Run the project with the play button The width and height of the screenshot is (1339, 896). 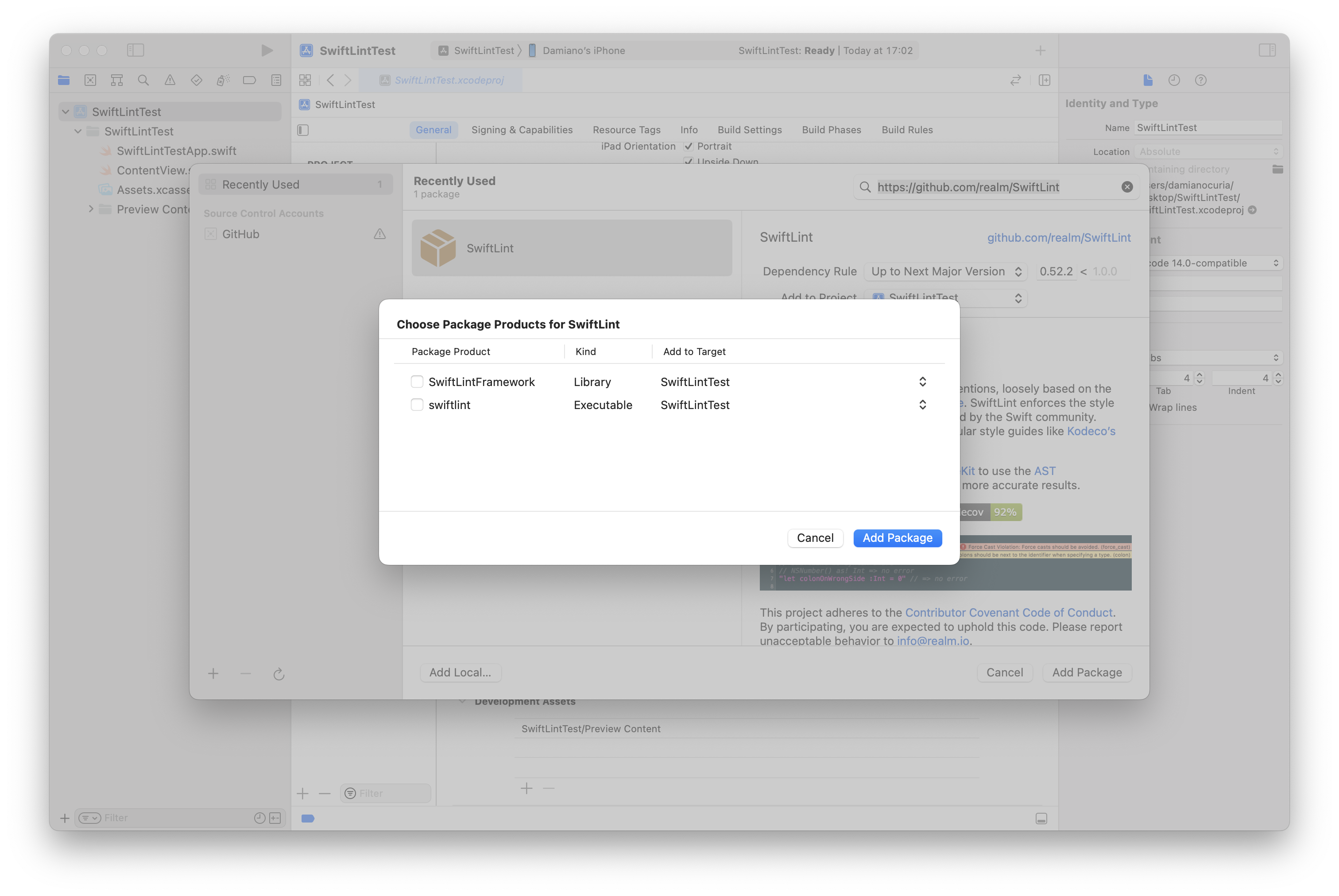pos(266,50)
